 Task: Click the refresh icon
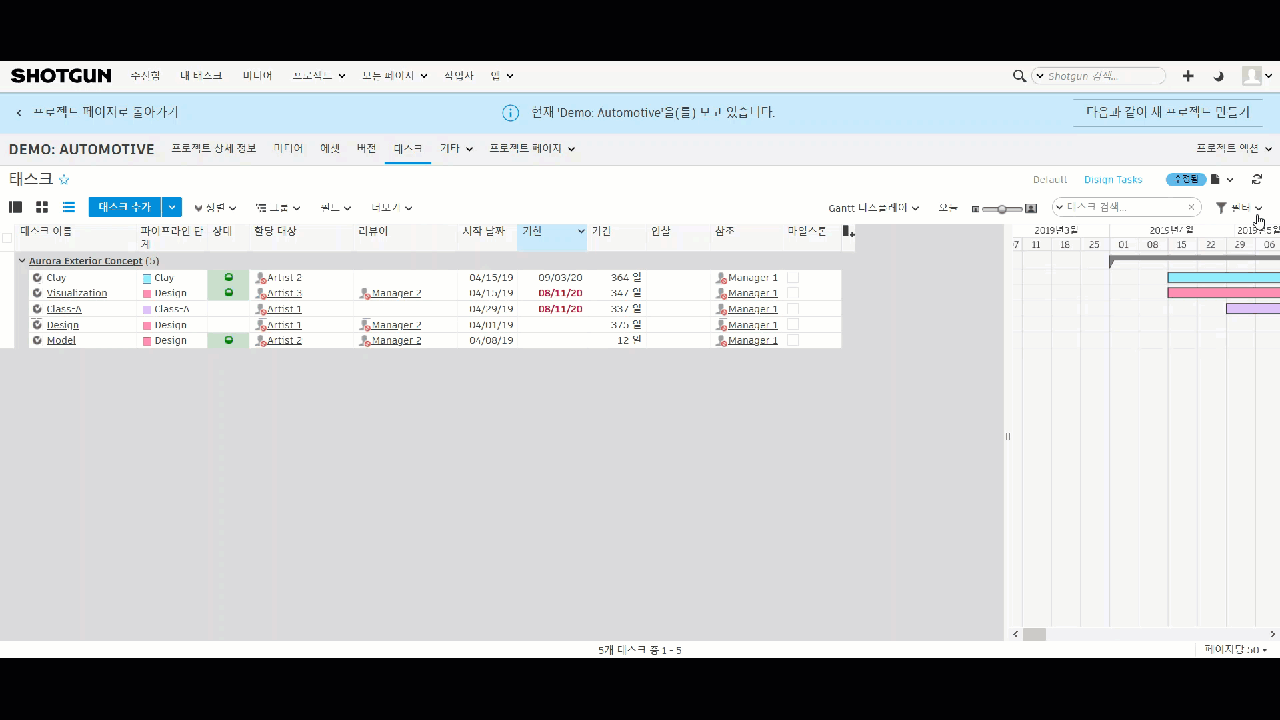(1257, 180)
